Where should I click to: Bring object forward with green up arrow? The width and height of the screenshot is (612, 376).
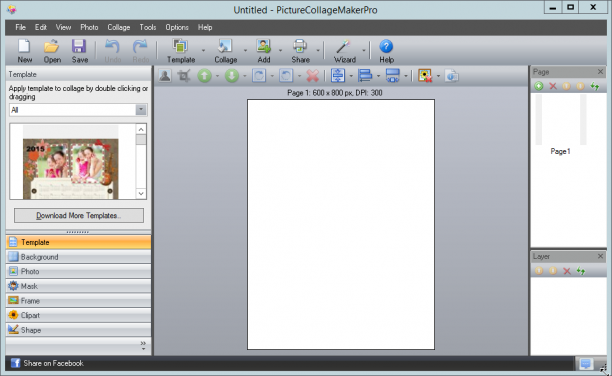click(204, 75)
